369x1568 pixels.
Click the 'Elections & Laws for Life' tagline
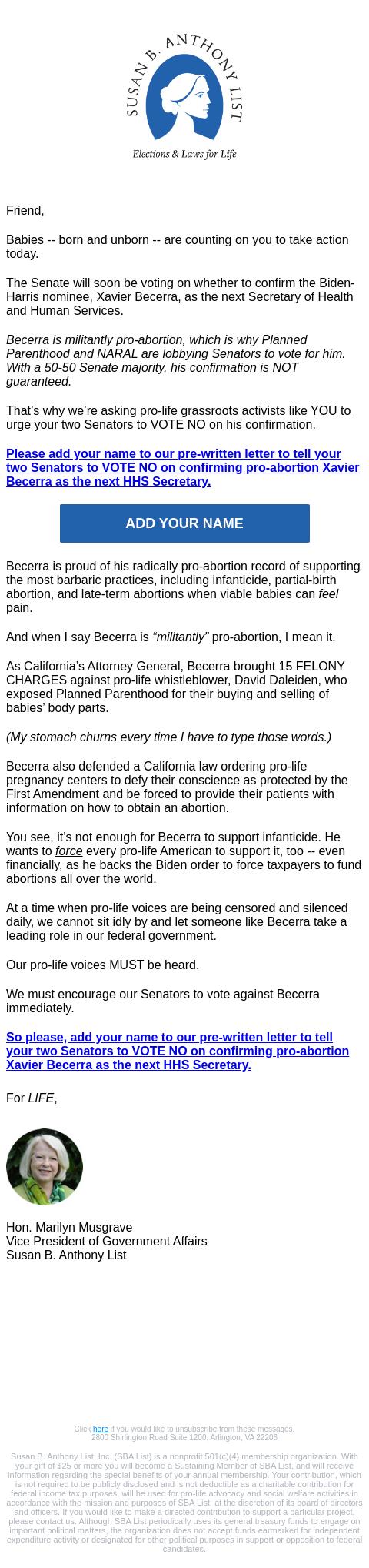[184, 154]
